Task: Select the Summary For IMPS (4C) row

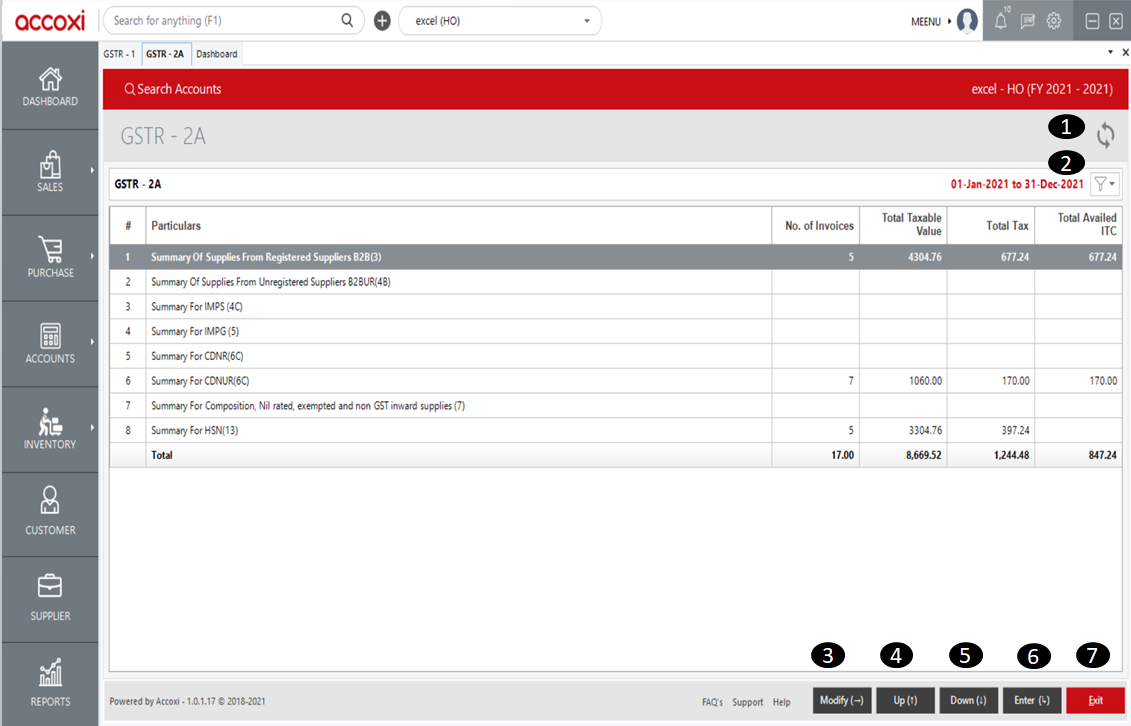Action: (x=616, y=306)
